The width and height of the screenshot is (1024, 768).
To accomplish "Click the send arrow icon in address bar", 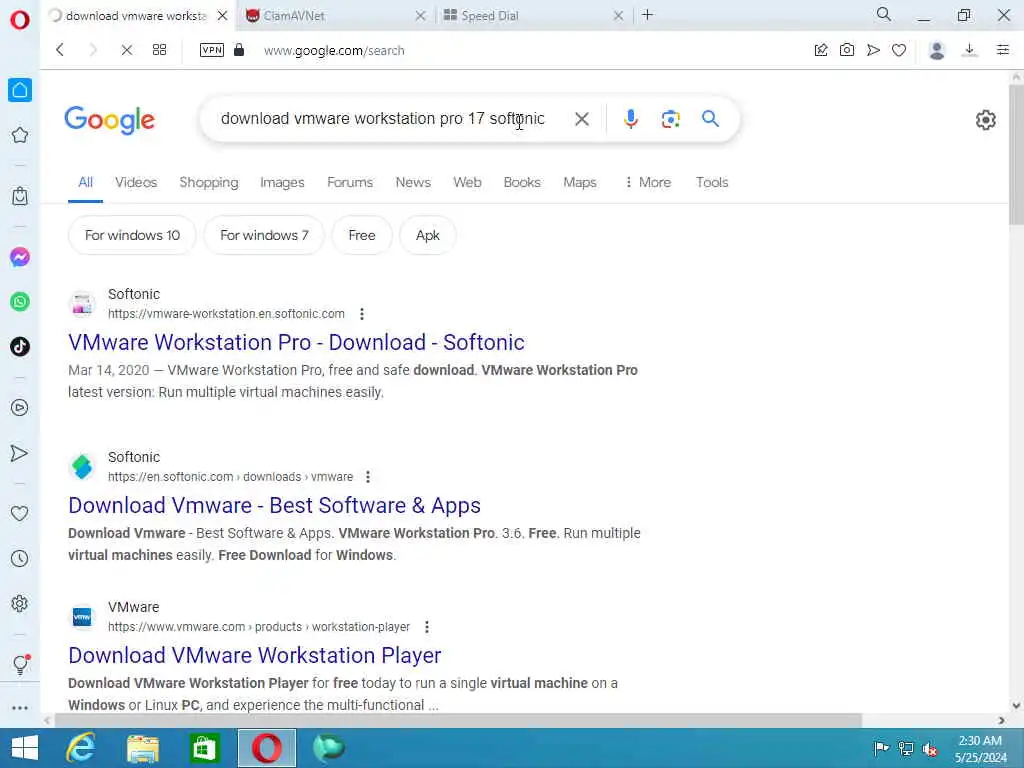I will pos(873,50).
